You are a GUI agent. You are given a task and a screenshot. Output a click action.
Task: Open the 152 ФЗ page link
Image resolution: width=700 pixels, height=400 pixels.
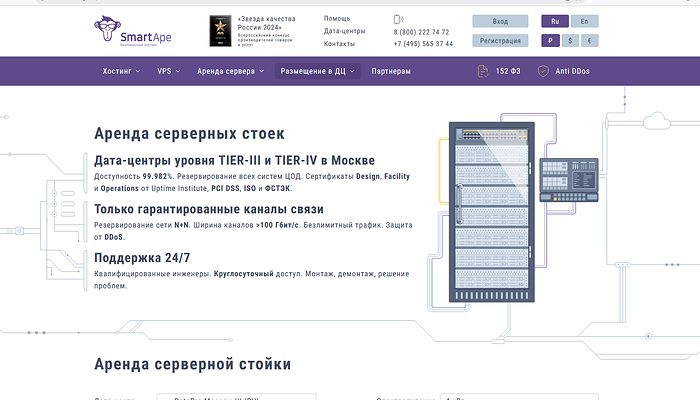[x=508, y=71]
